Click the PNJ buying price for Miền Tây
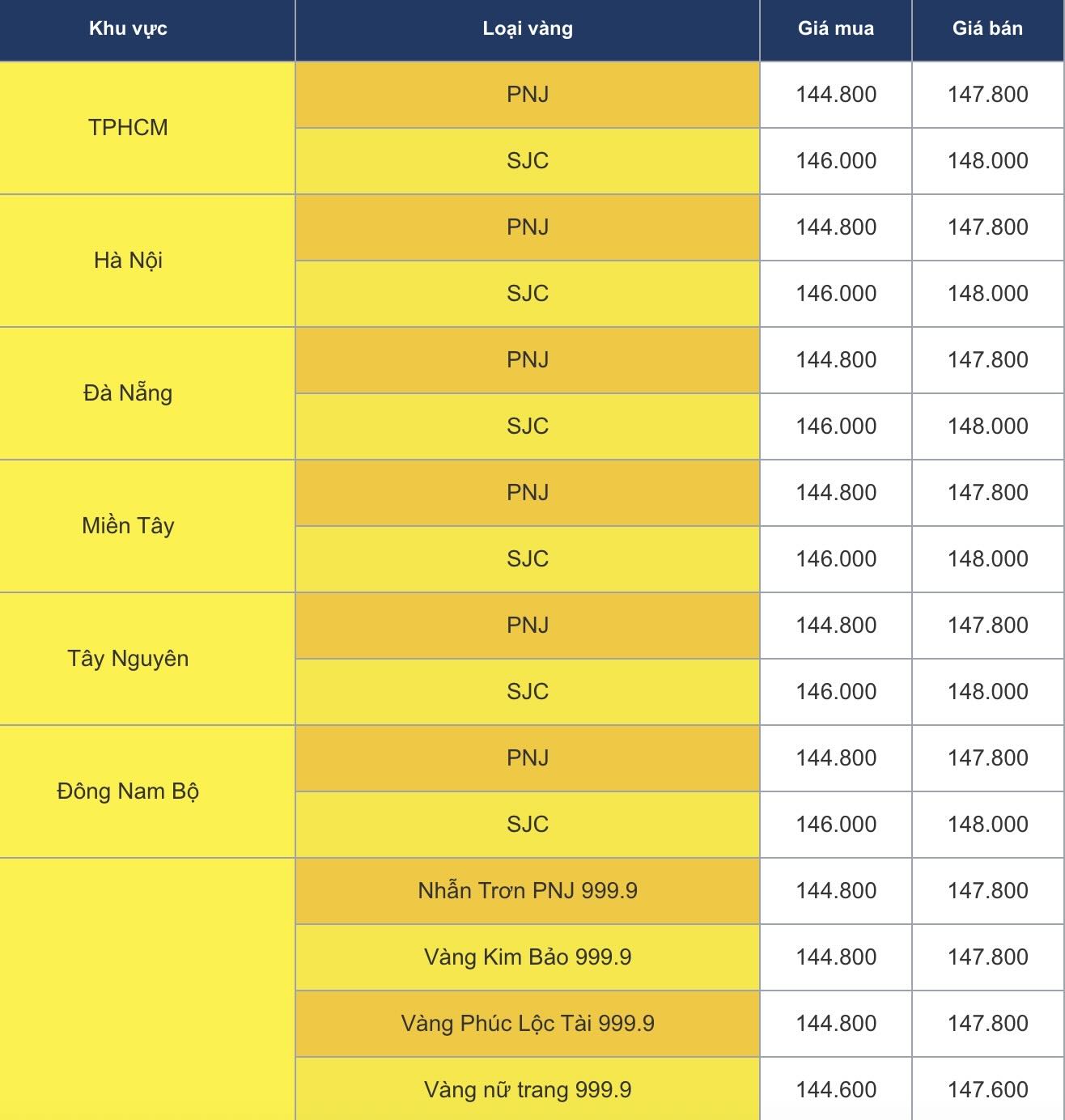Screen dimensions: 1065x1120 [836, 492]
